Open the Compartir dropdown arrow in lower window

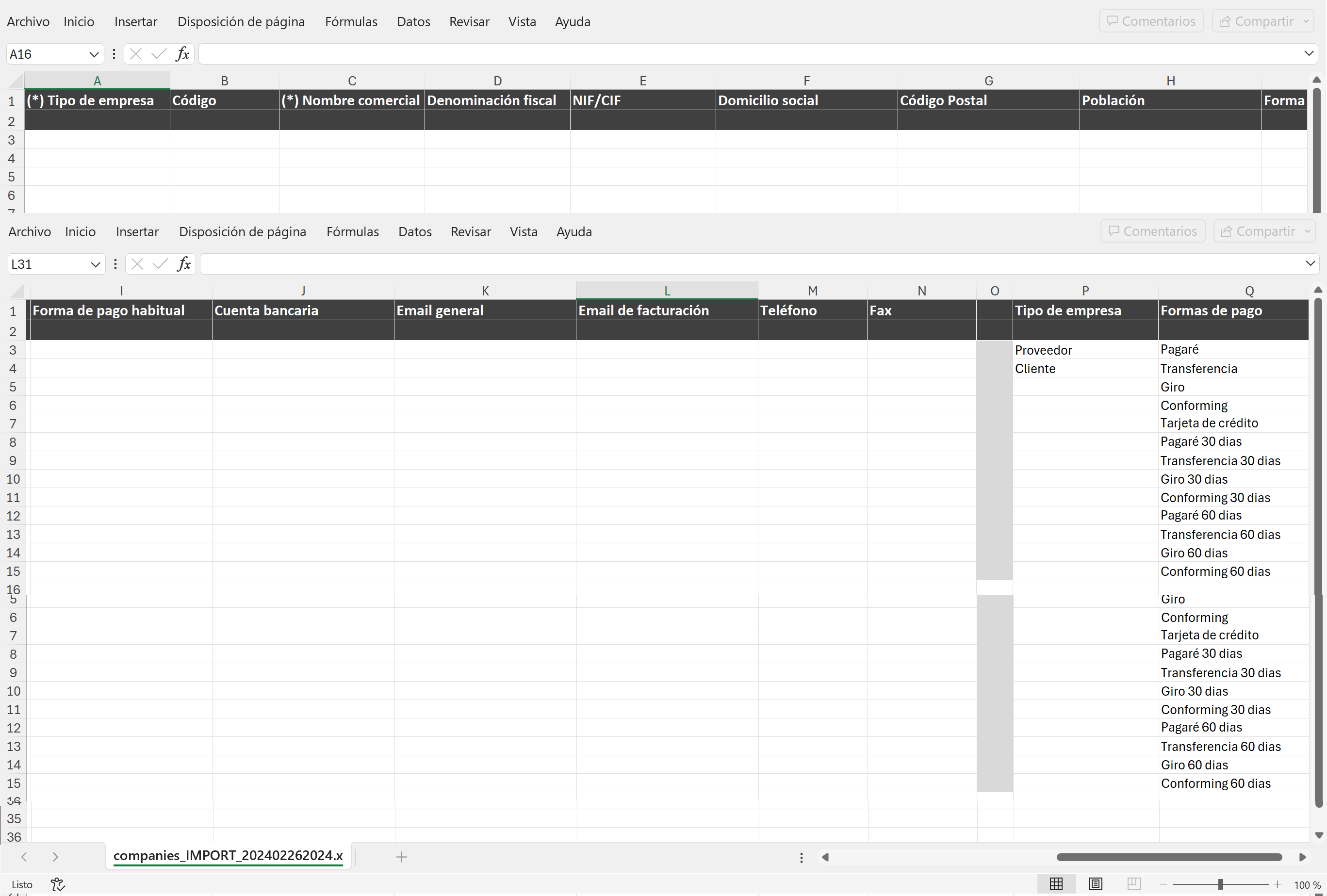pos(1308,231)
